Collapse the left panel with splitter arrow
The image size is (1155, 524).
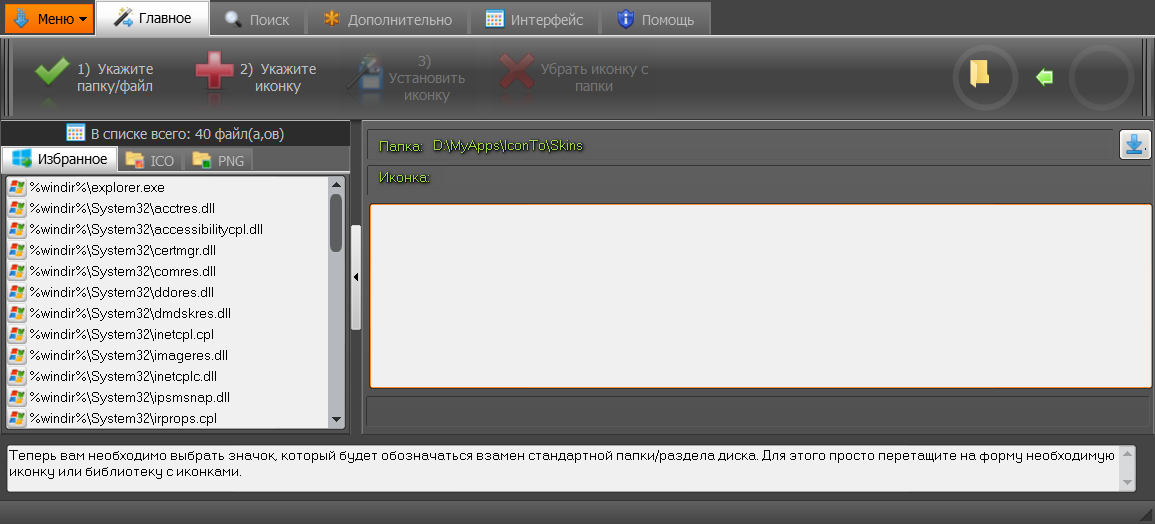pos(356,277)
